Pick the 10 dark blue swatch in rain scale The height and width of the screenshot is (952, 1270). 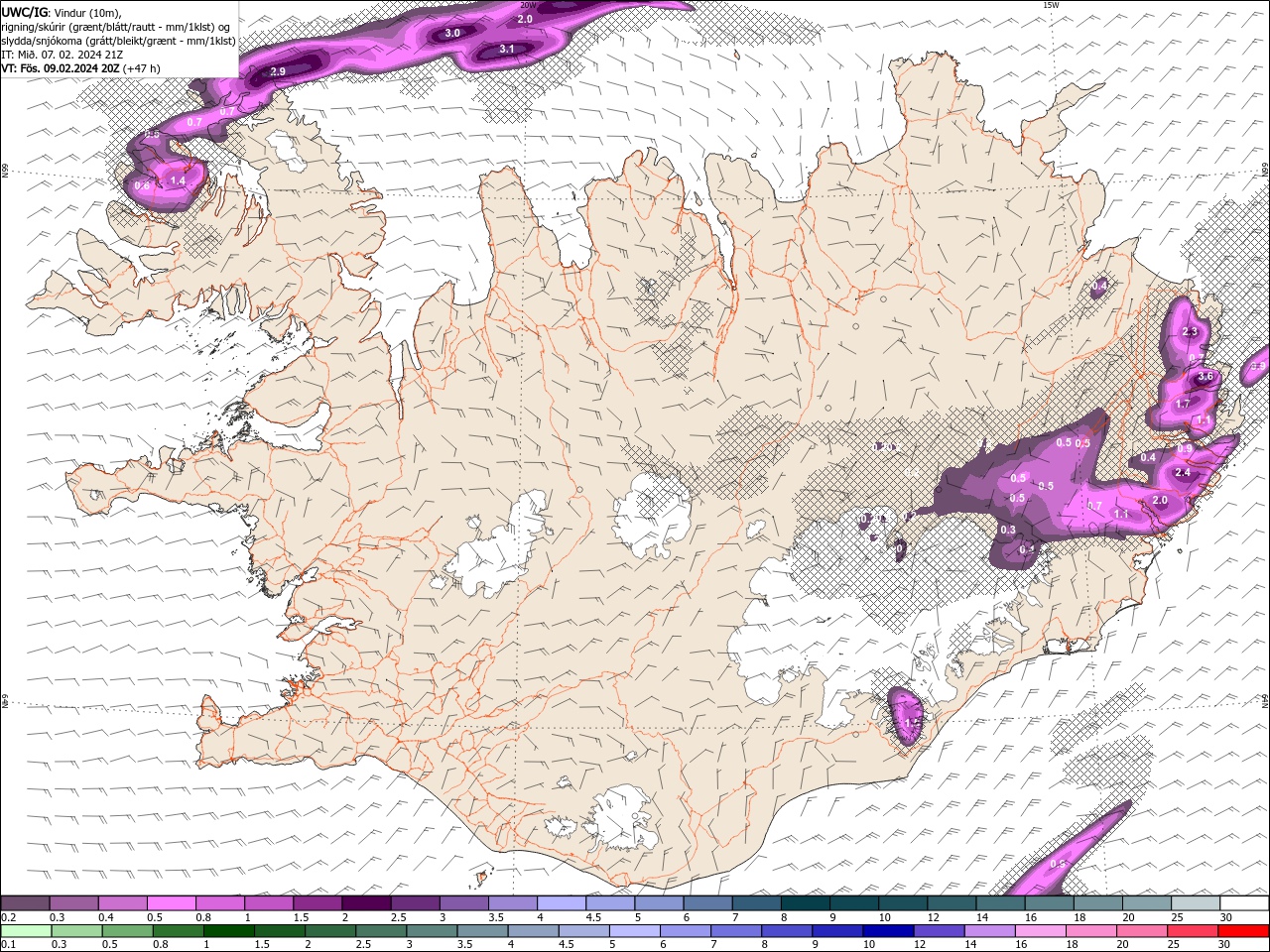888,931
